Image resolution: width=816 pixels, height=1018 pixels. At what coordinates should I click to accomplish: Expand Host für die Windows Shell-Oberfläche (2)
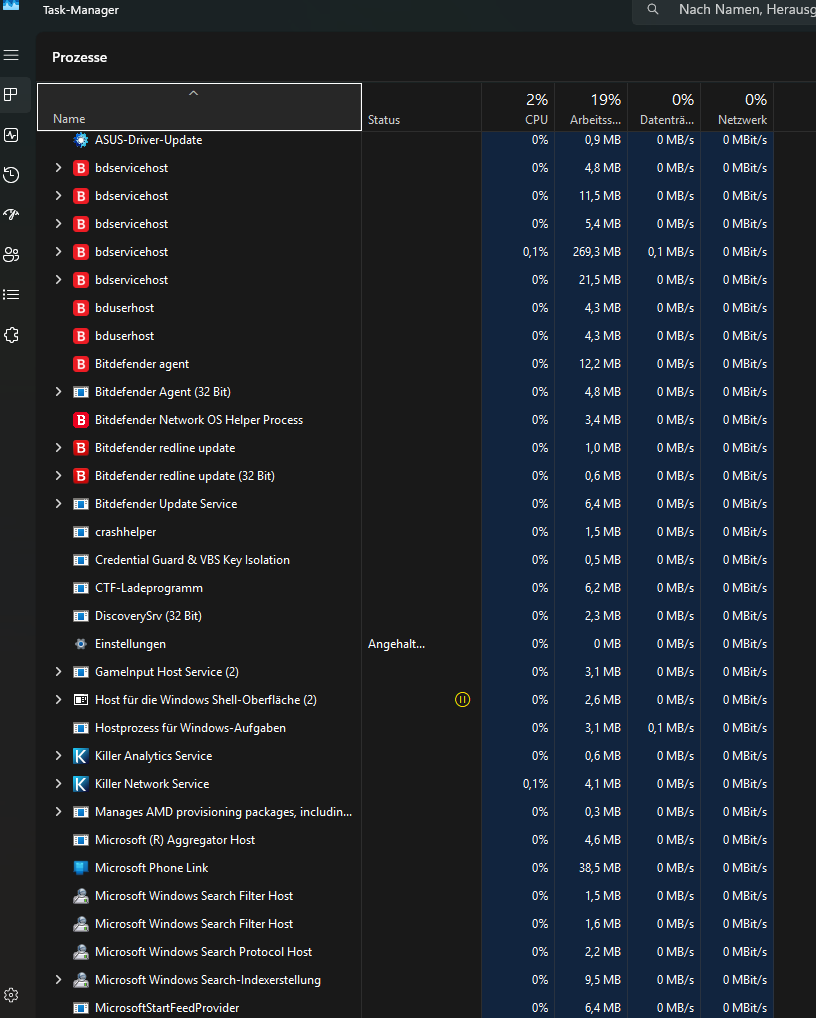tap(58, 699)
